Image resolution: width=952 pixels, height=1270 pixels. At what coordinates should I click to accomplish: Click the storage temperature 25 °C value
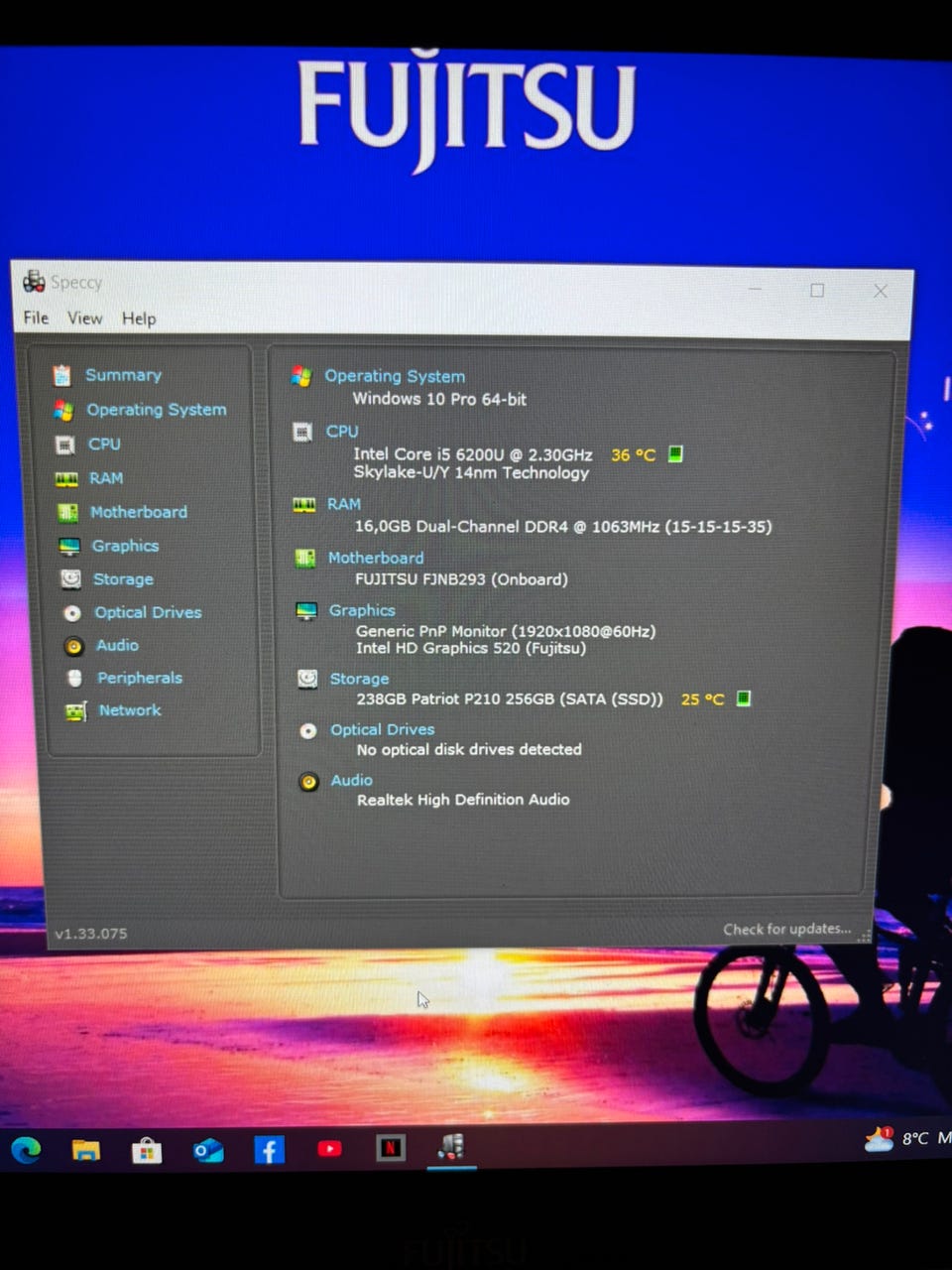[x=703, y=699]
